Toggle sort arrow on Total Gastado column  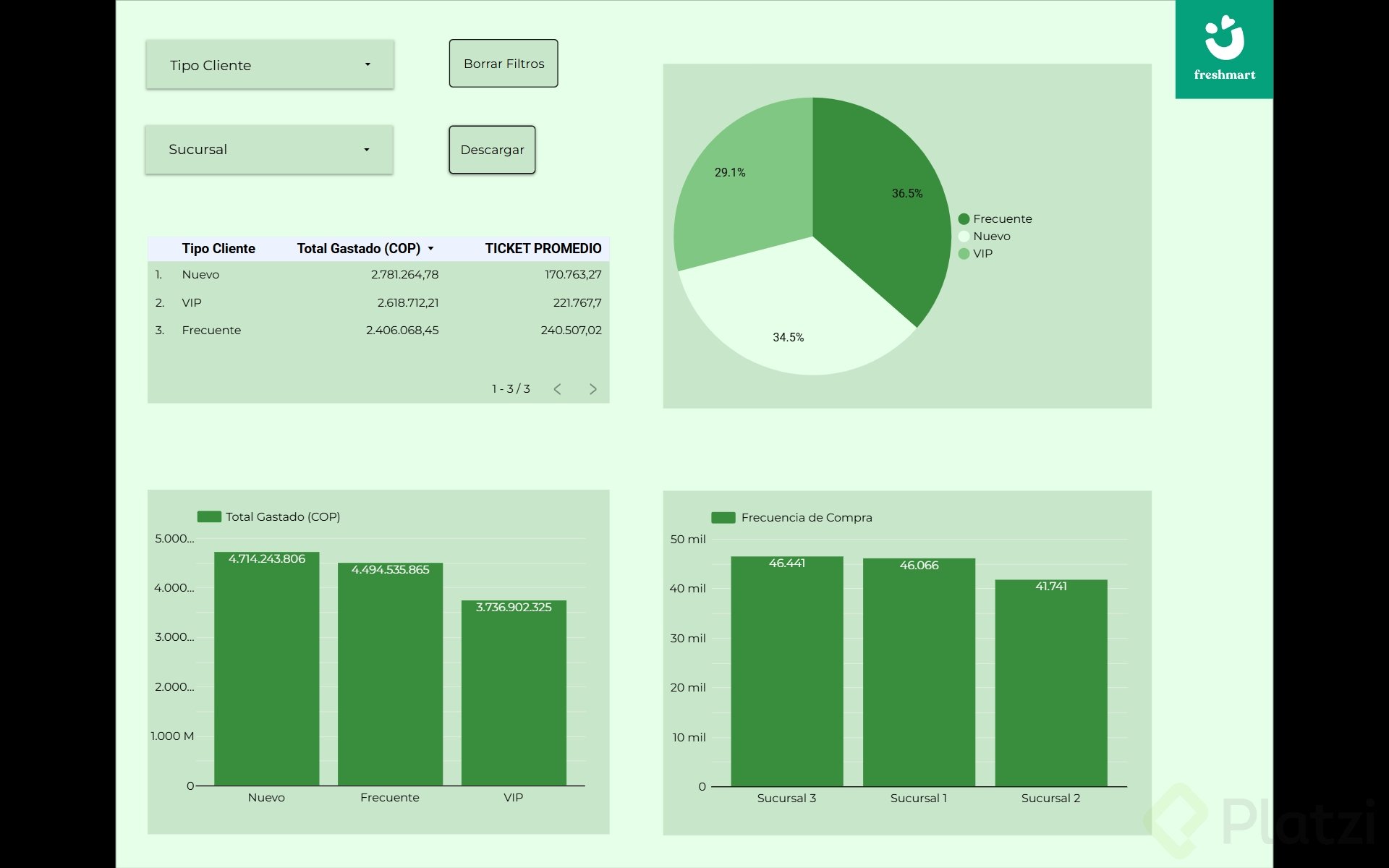[x=431, y=249]
